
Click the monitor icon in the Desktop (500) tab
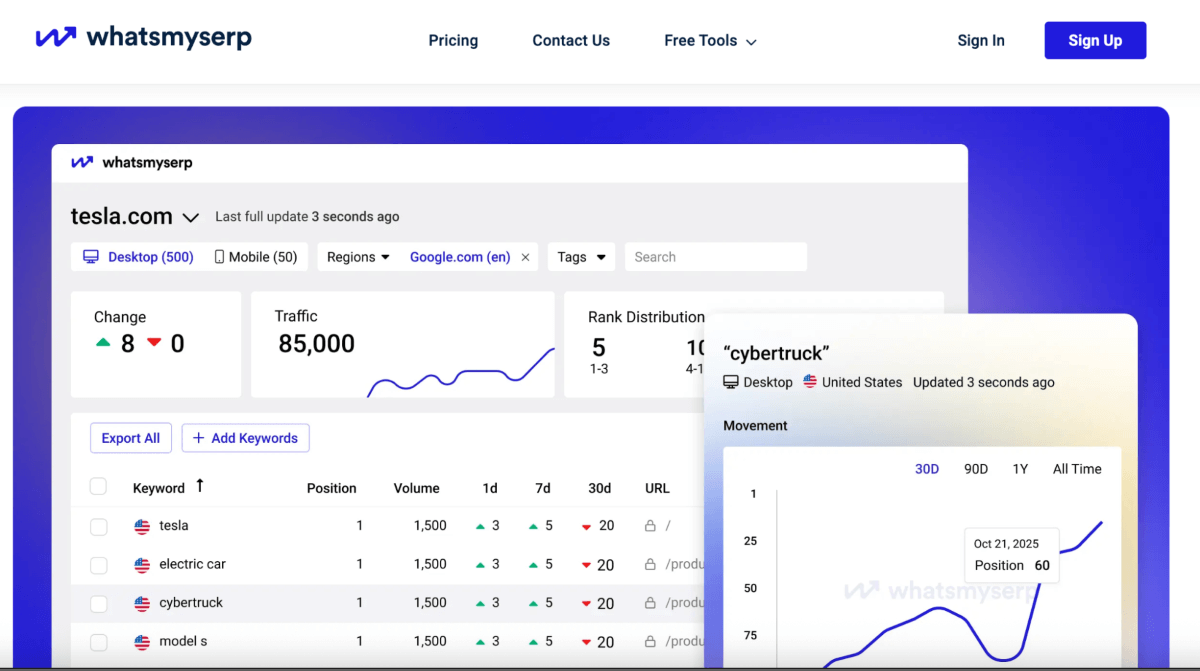91,257
